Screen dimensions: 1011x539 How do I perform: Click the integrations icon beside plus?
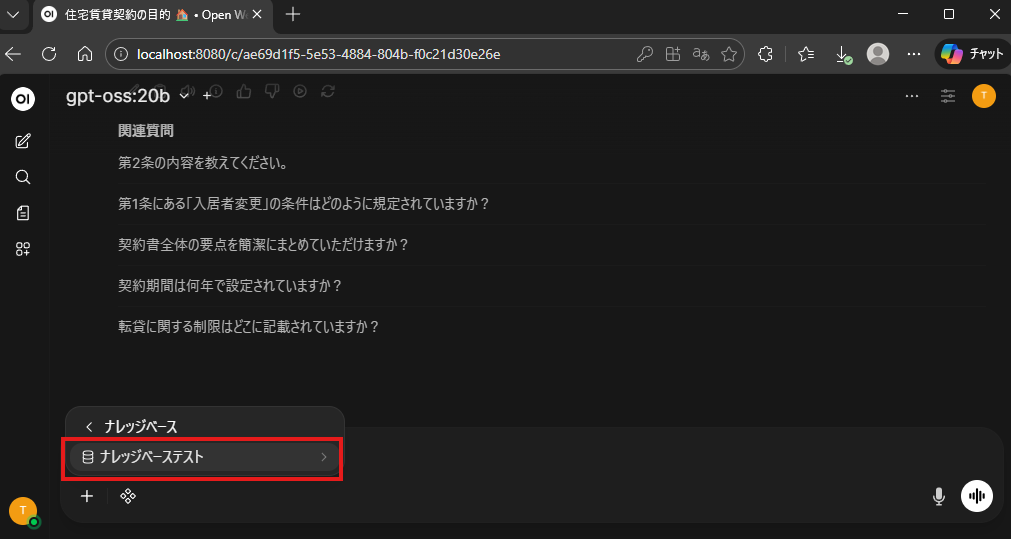(128, 496)
